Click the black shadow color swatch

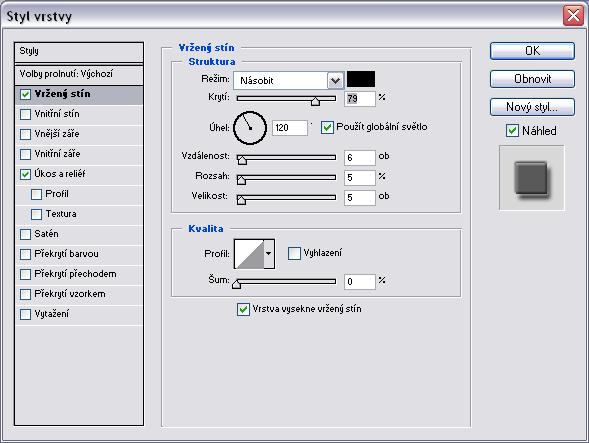click(361, 79)
